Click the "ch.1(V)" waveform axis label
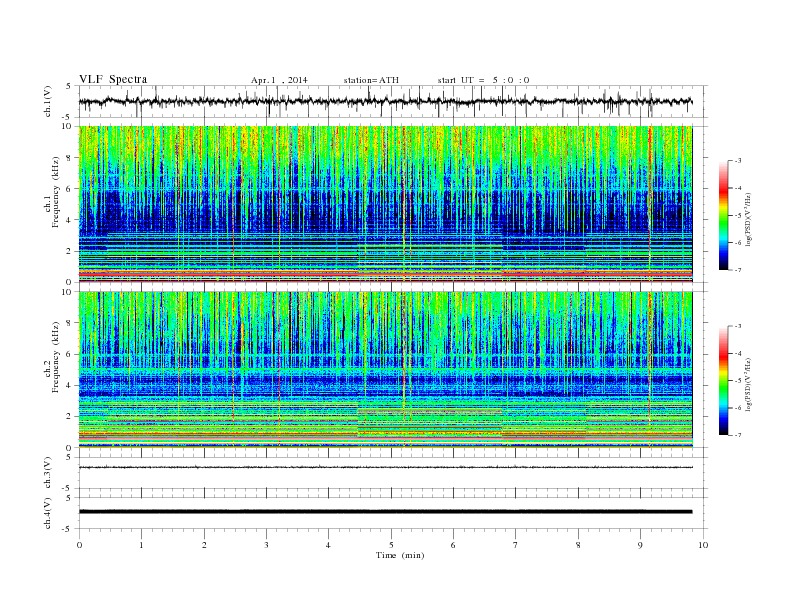The image size is (792, 612). pos(48,101)
